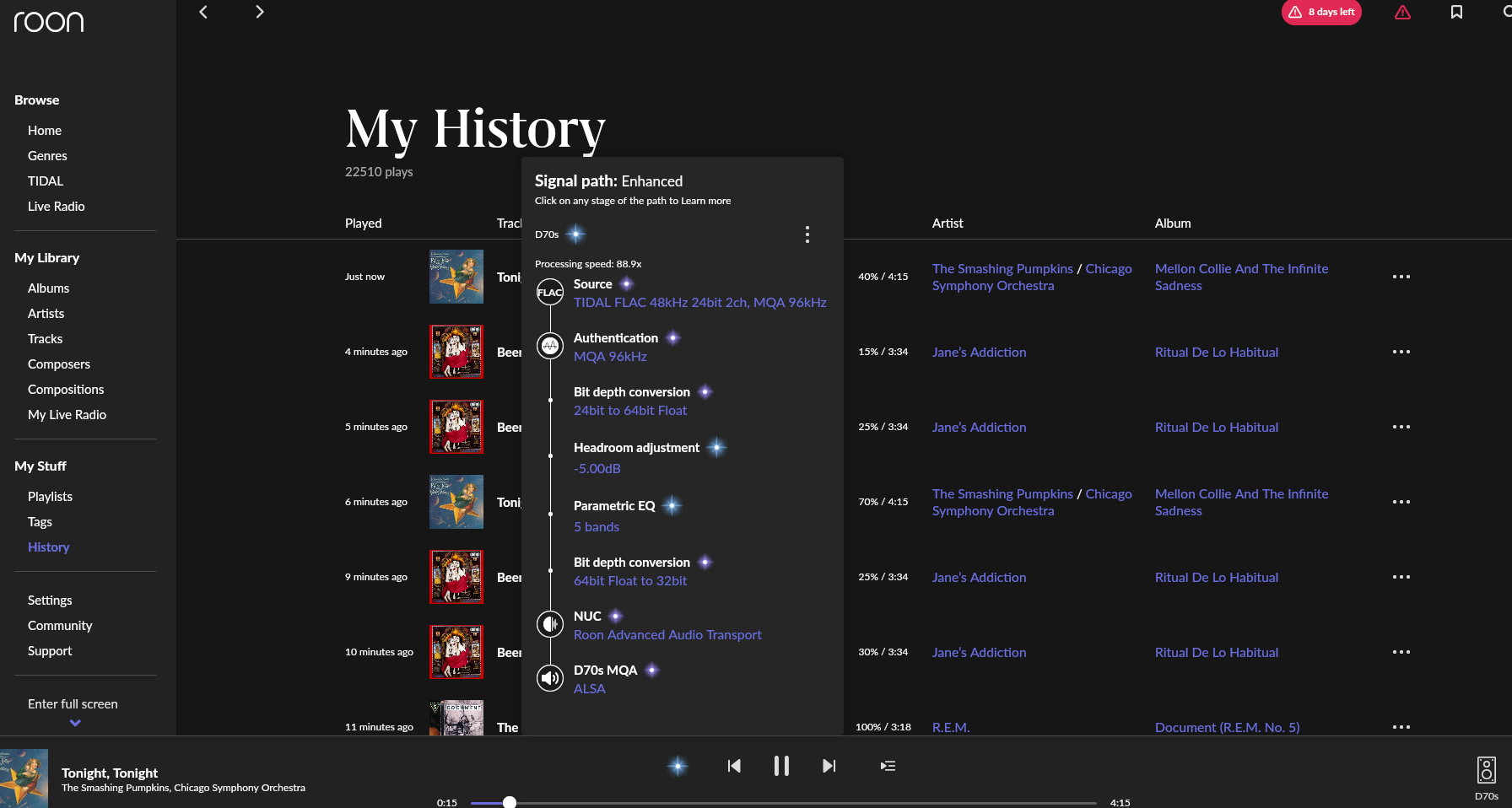This screenshot has width=1512, height=808.
Task: Open signal path star in playback bar
Action: coord(678,766)
